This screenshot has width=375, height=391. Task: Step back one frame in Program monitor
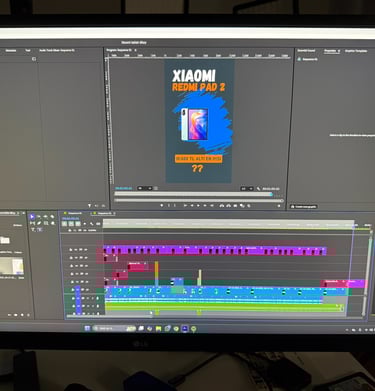(x=192, y=205)
